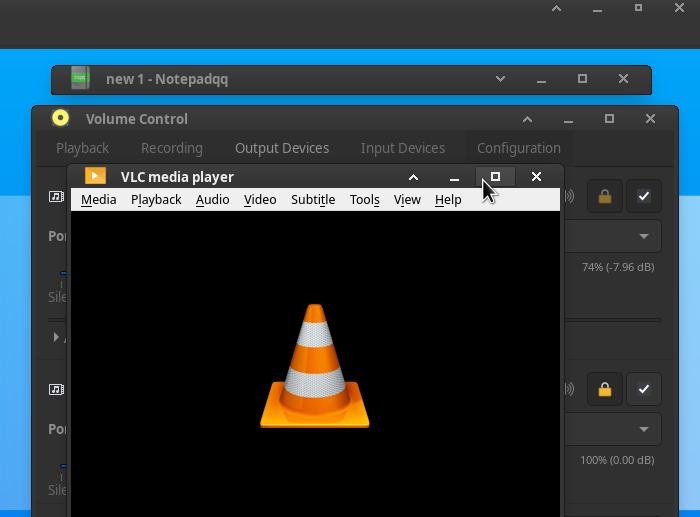The image size is (700, 517).
Task: Expand Advanced section in Volume Control
Action: (56, 337)
